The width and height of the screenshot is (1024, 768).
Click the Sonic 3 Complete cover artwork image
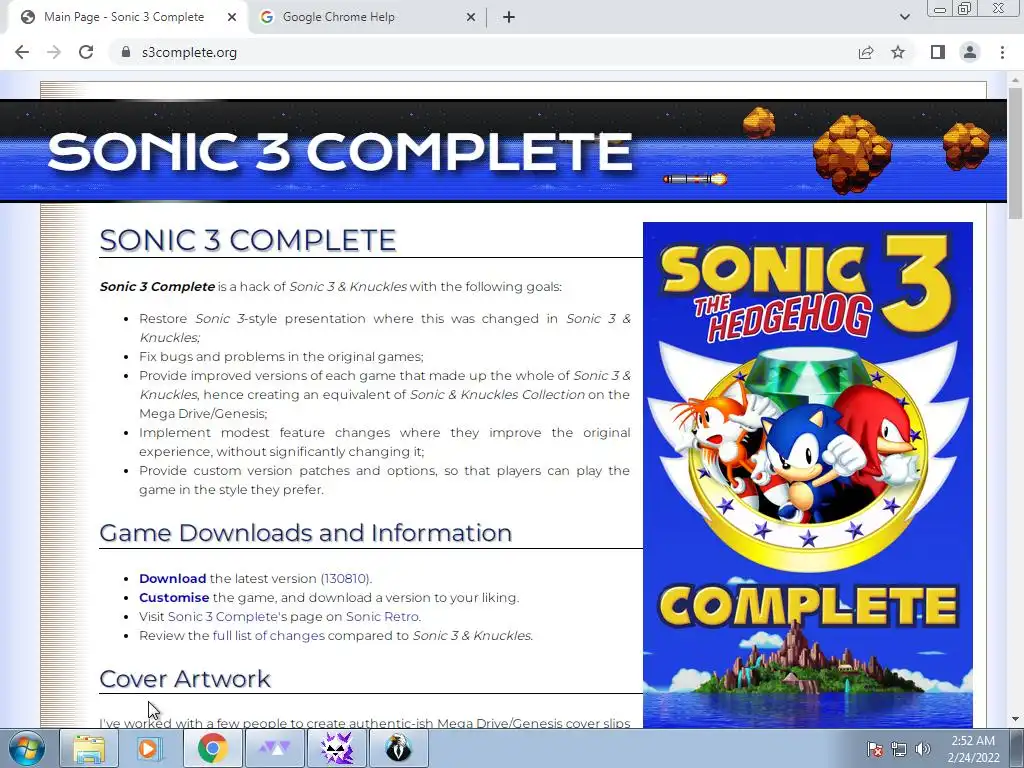[x=808, y=475]
